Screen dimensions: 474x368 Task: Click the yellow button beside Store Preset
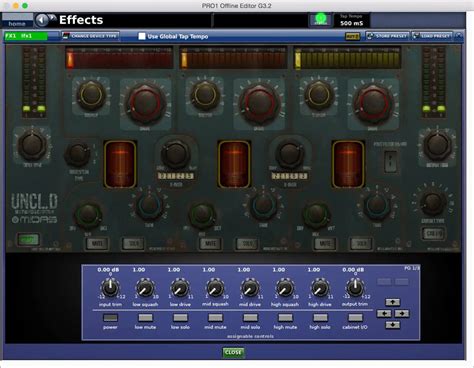(353, 36)
